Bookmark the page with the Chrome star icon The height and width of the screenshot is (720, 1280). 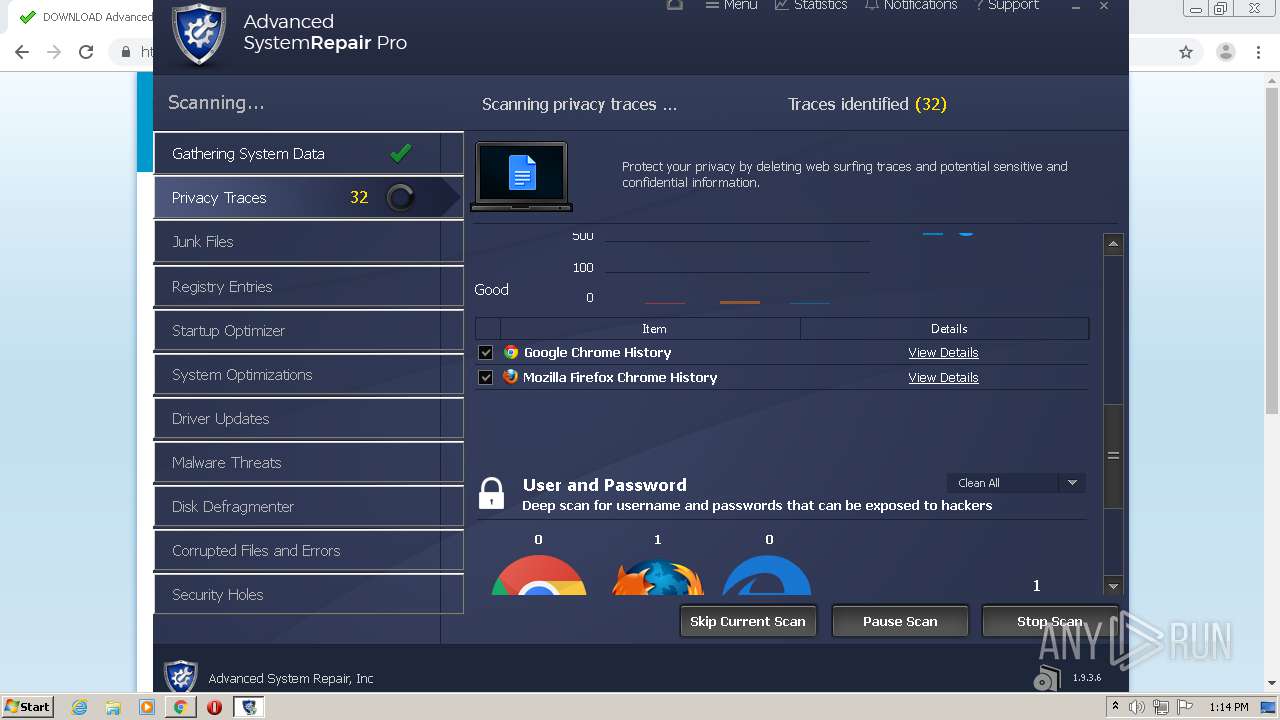(x=1186, y=52)
